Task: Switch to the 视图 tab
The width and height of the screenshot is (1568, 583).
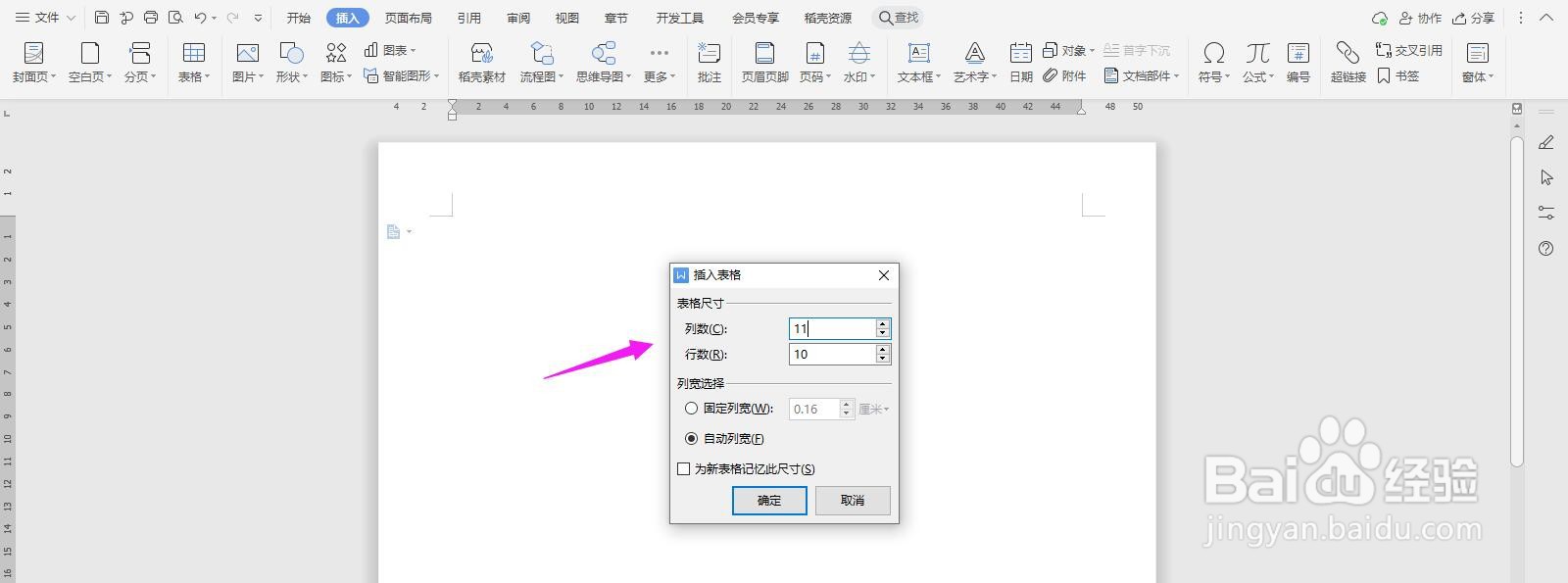Action: click(566, 18)
